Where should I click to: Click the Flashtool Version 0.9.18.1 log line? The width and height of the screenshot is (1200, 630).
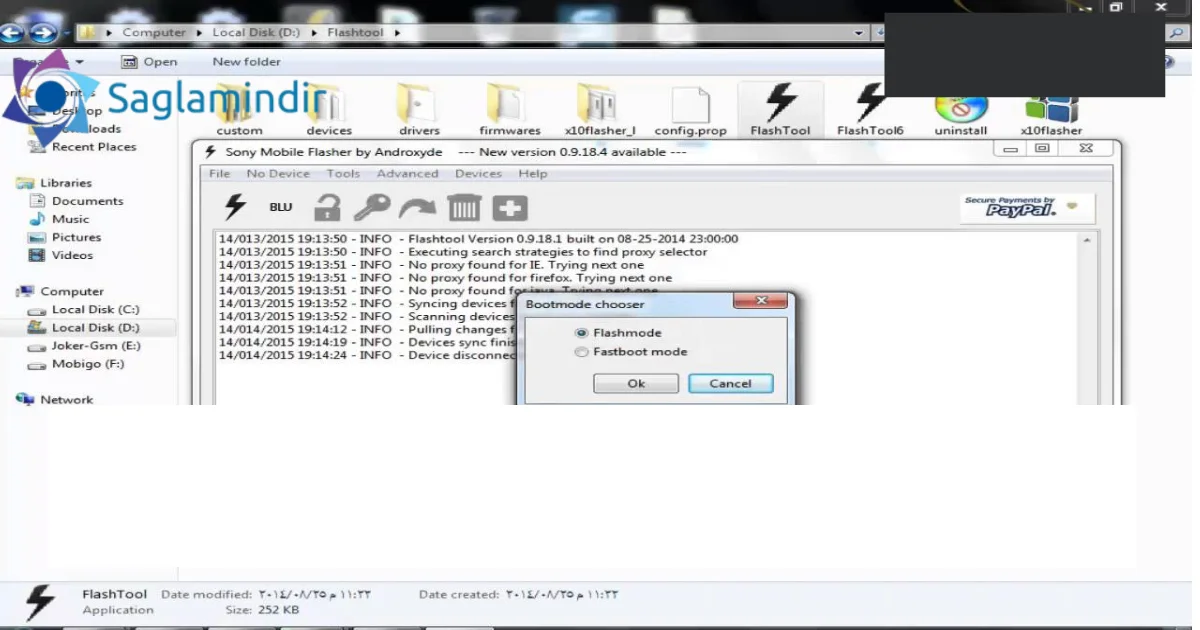478,239
